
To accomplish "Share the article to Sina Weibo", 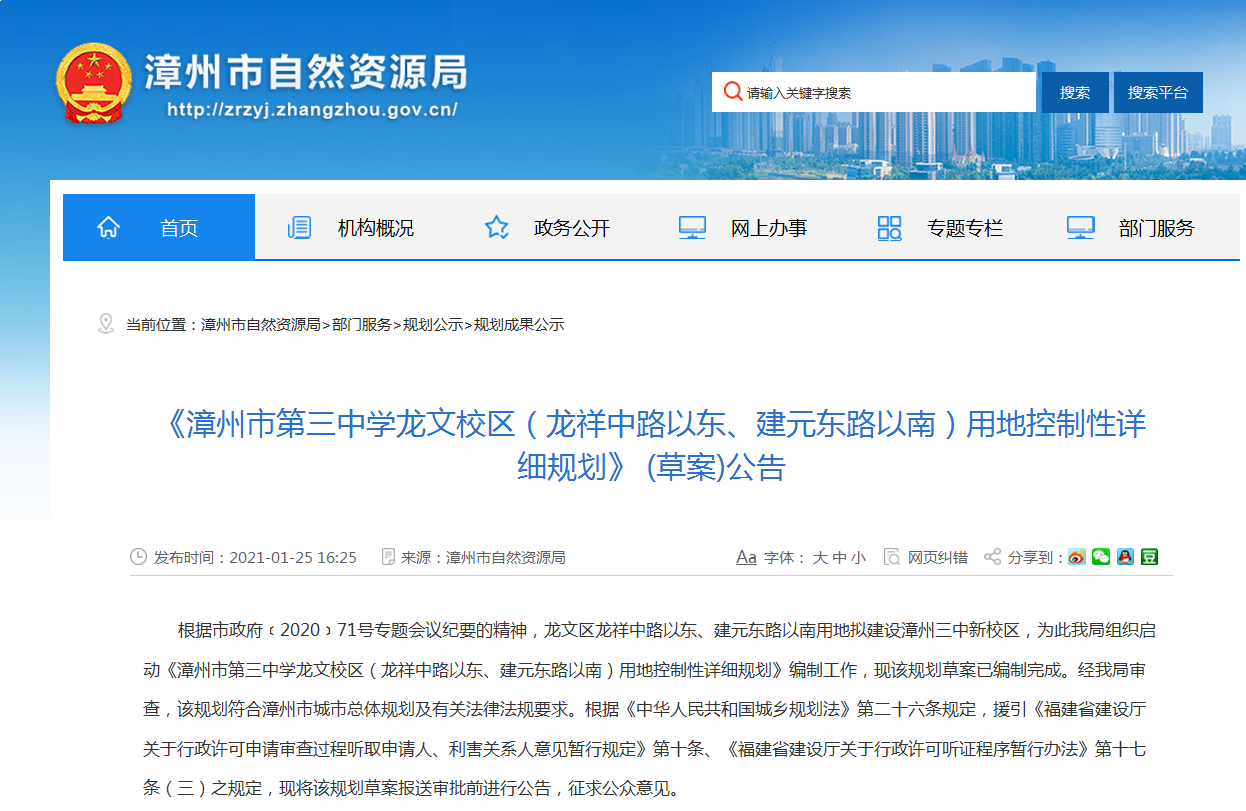I will click(1076, 557).
